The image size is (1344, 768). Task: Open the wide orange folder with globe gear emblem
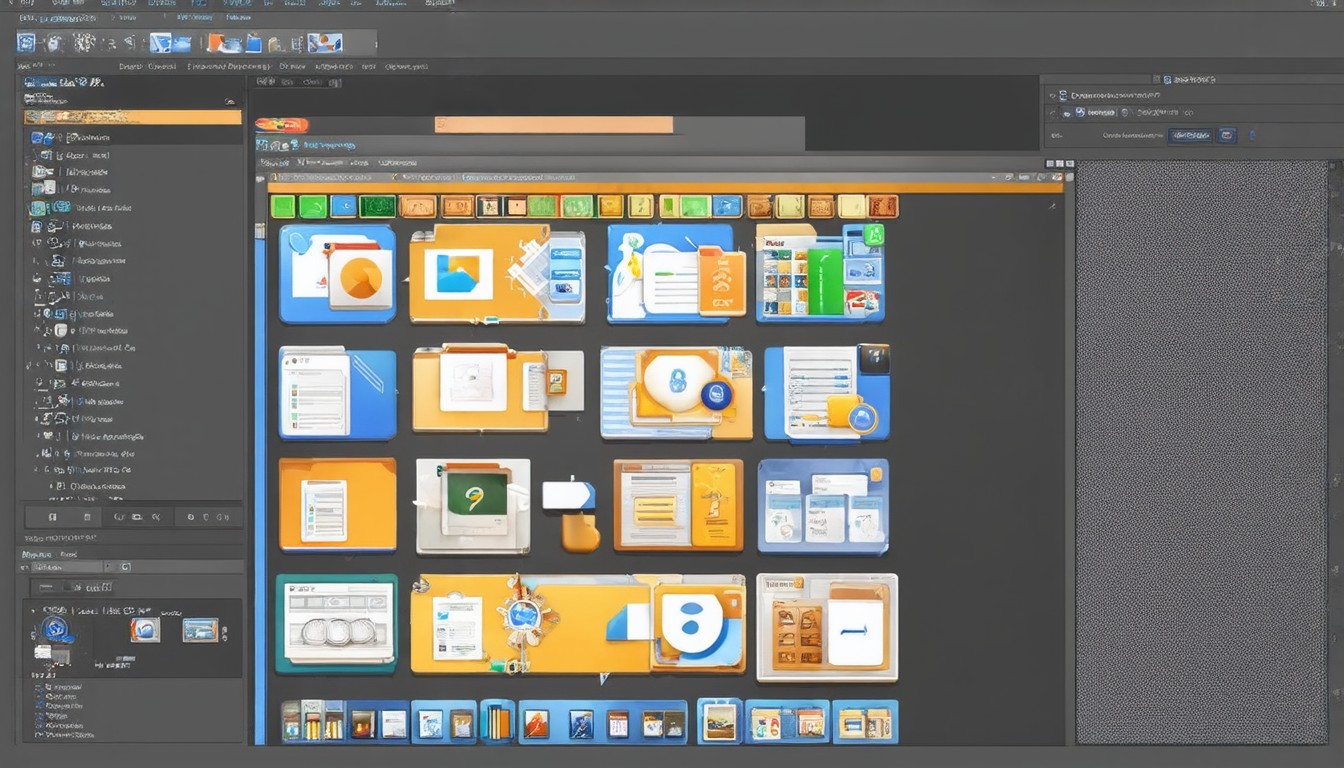click(530, 623)
